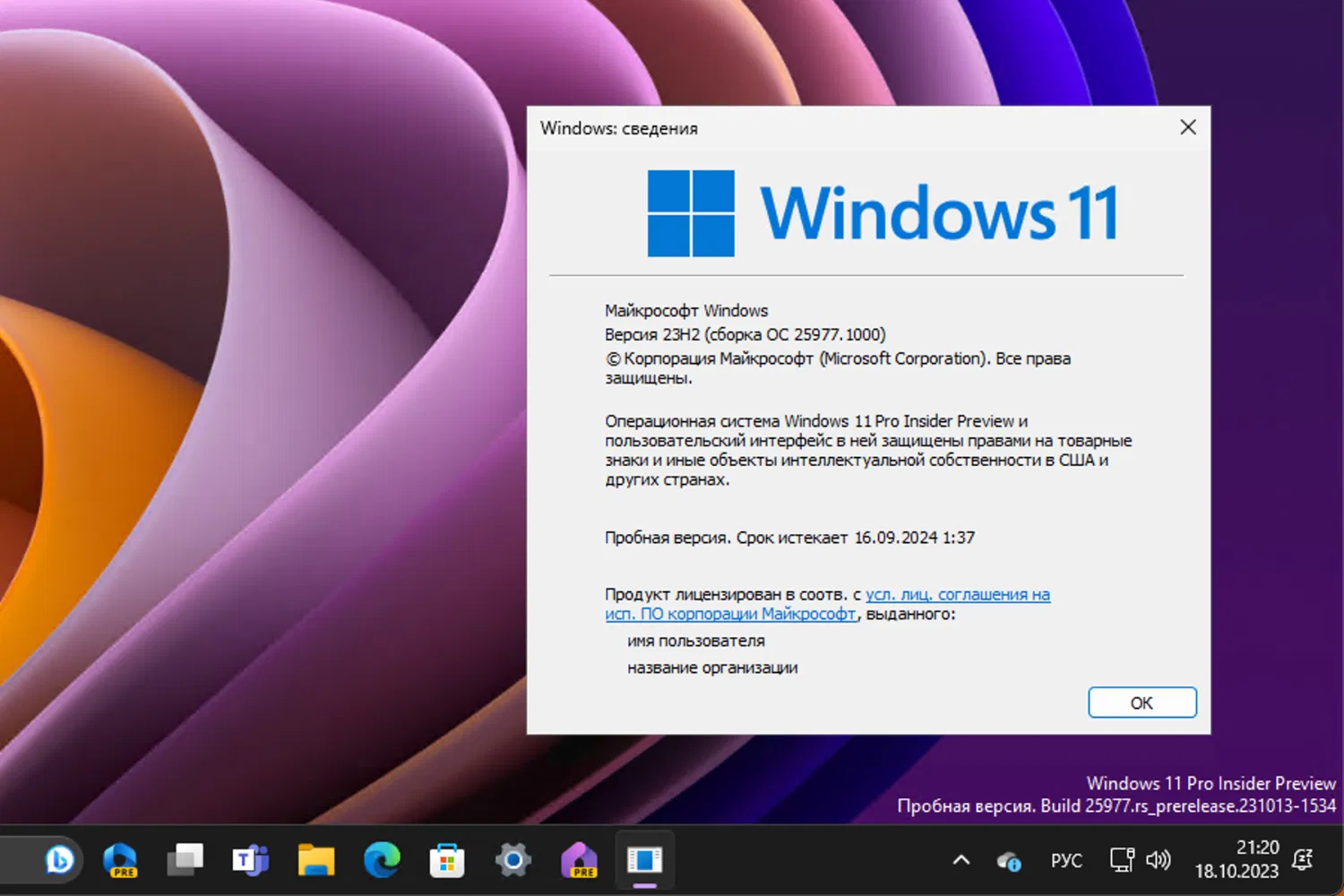Launch Microsoft Teams
Viewport: 1344px width, 896px height.
point(251,858)
